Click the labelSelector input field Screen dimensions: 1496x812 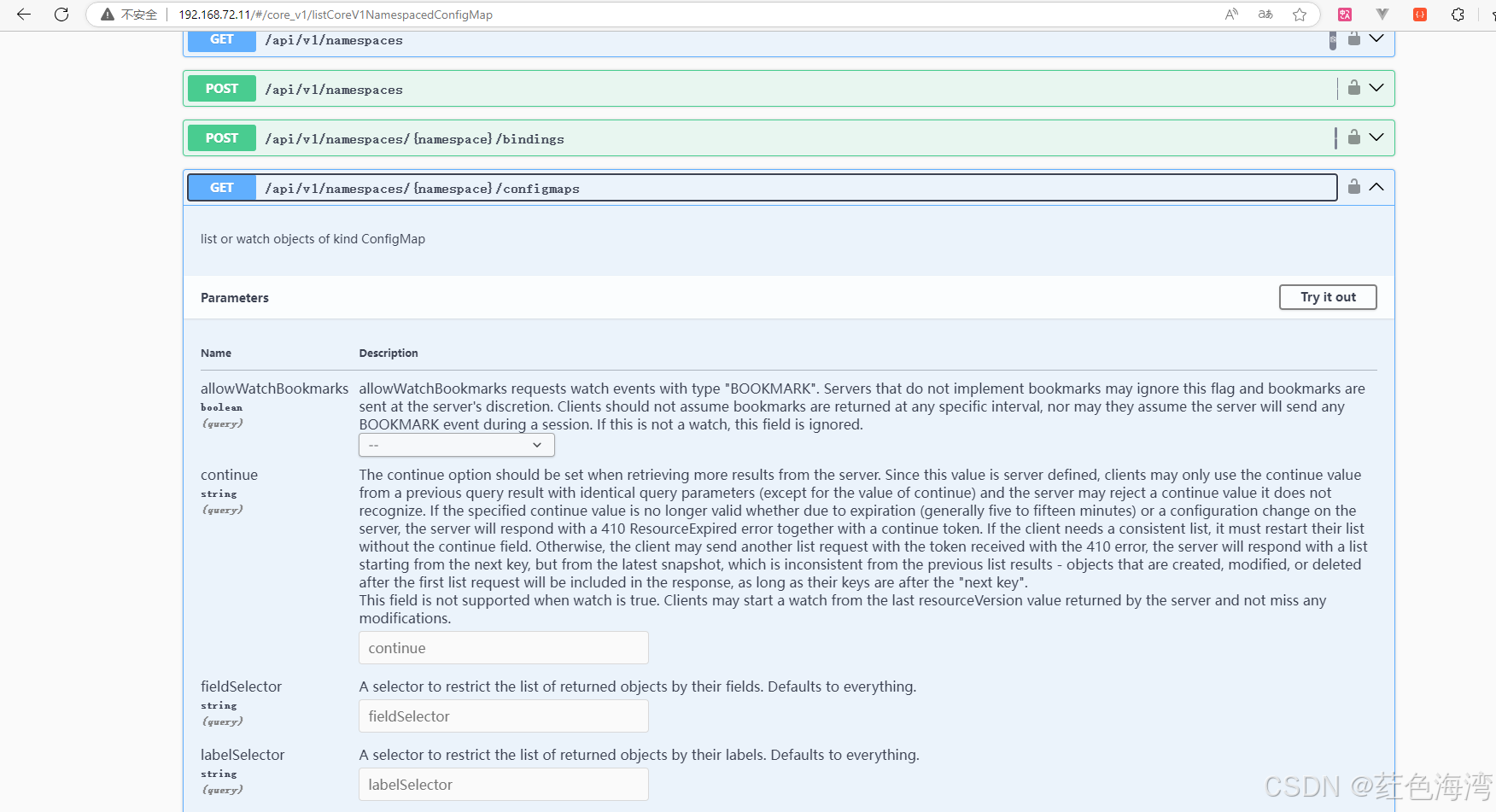(x=504, y=785)
